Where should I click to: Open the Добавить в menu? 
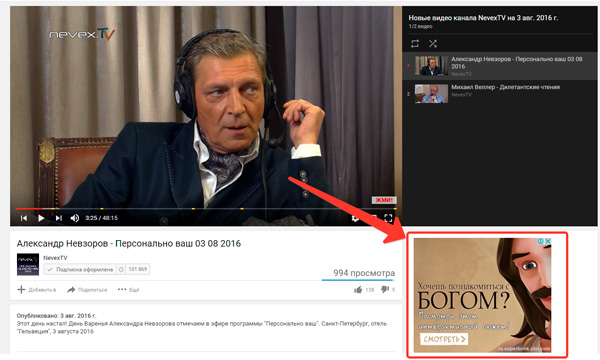pyautogui.click(x=37, y=290)
